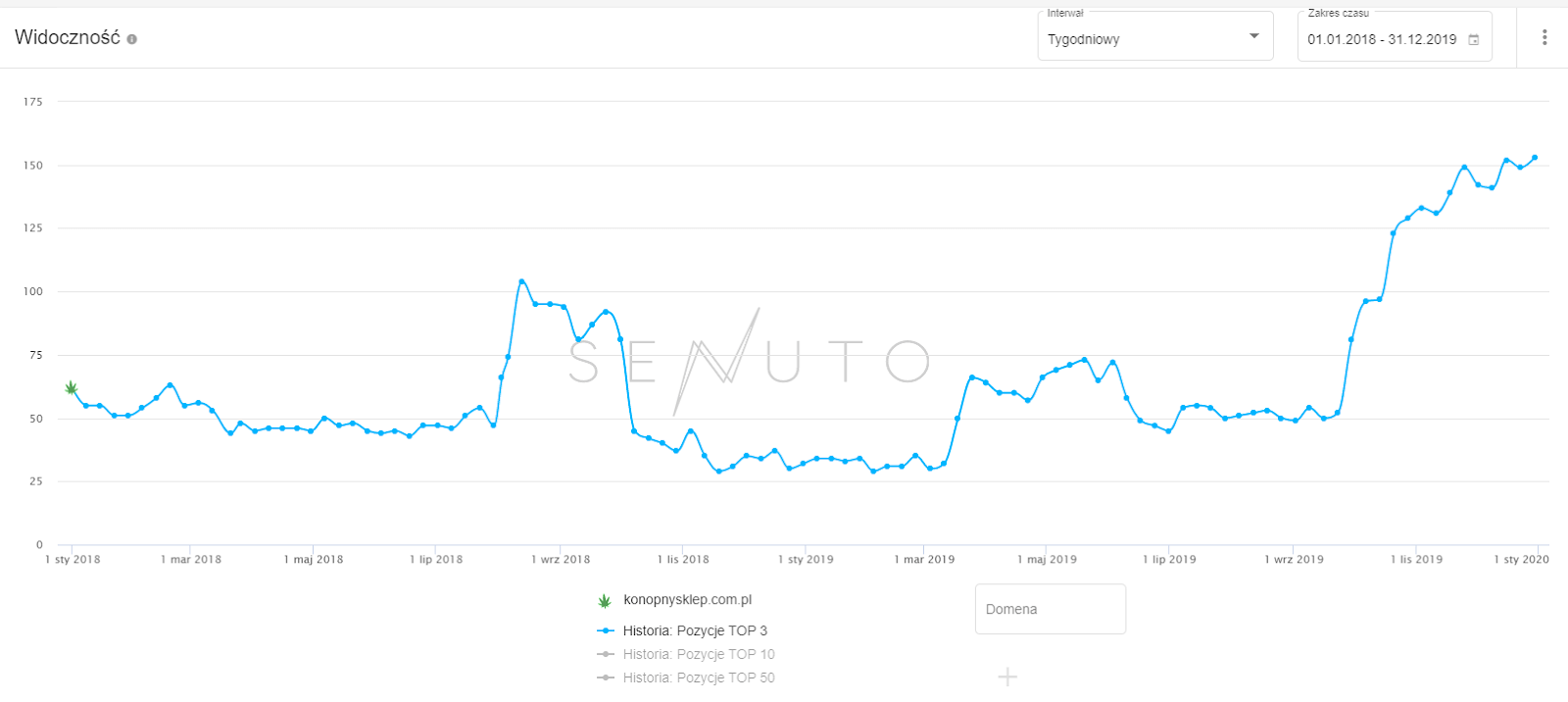Click into the Domena input field

(1051, 609)
